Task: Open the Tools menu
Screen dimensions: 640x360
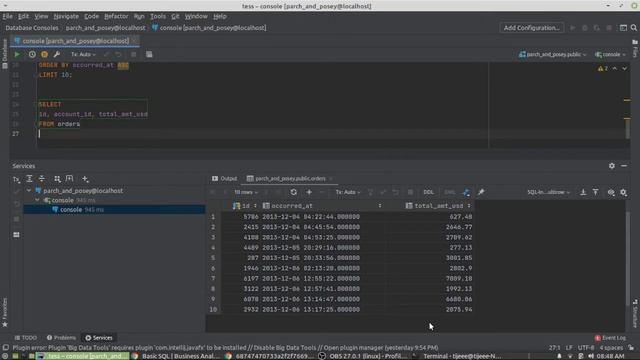Action: tap(158, 16)
